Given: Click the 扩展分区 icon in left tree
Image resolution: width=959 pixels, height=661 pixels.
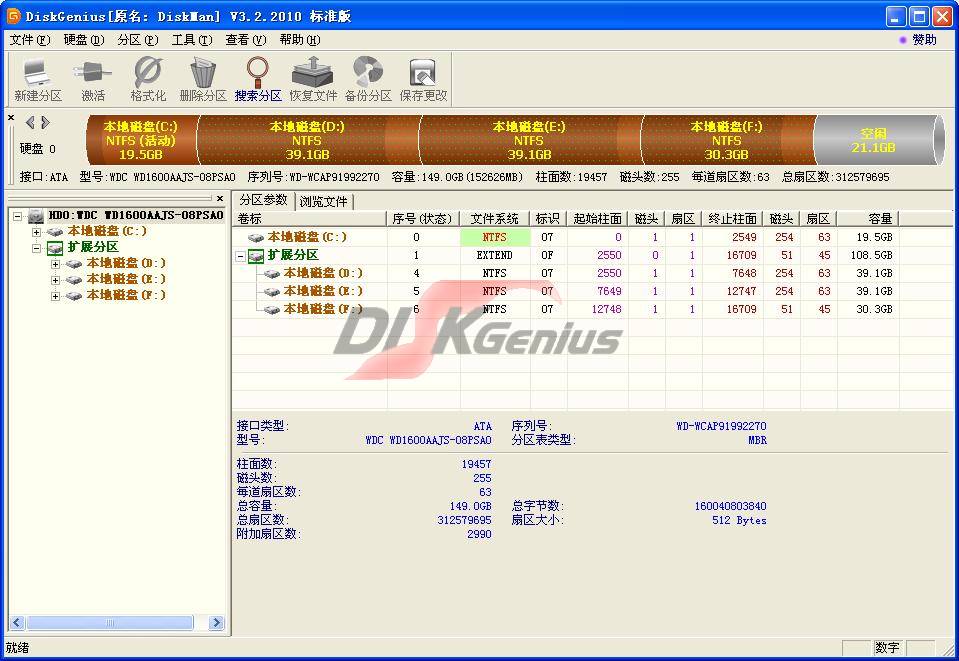Looking at the screenshot, I should pos(55,248).
